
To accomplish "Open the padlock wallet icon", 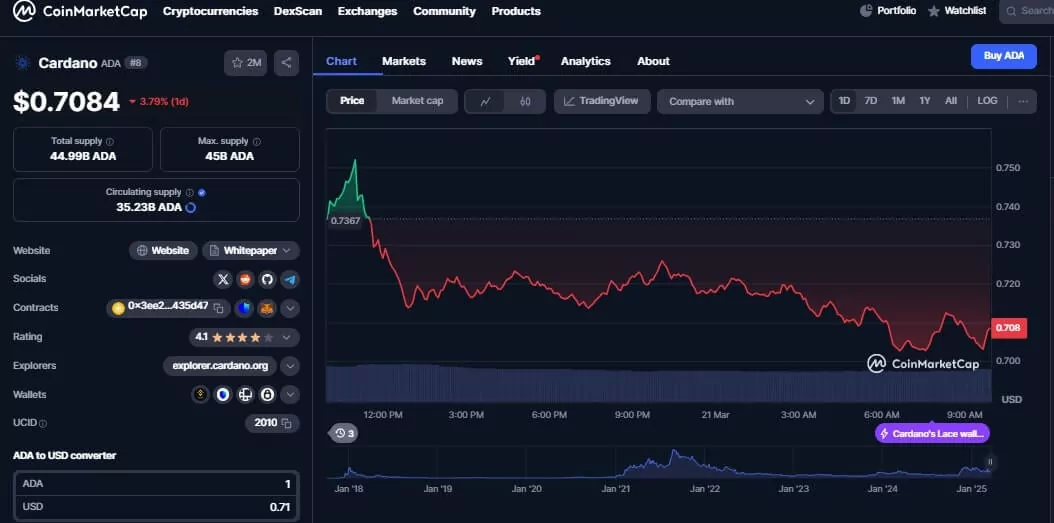I will click(268, 395).
